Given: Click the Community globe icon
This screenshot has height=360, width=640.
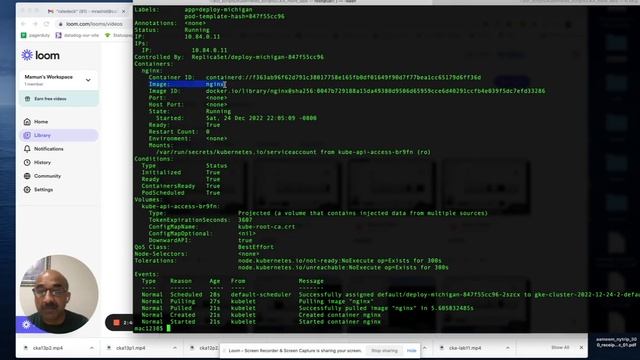Looking at the screenshot, I should (x=27, y=176).
